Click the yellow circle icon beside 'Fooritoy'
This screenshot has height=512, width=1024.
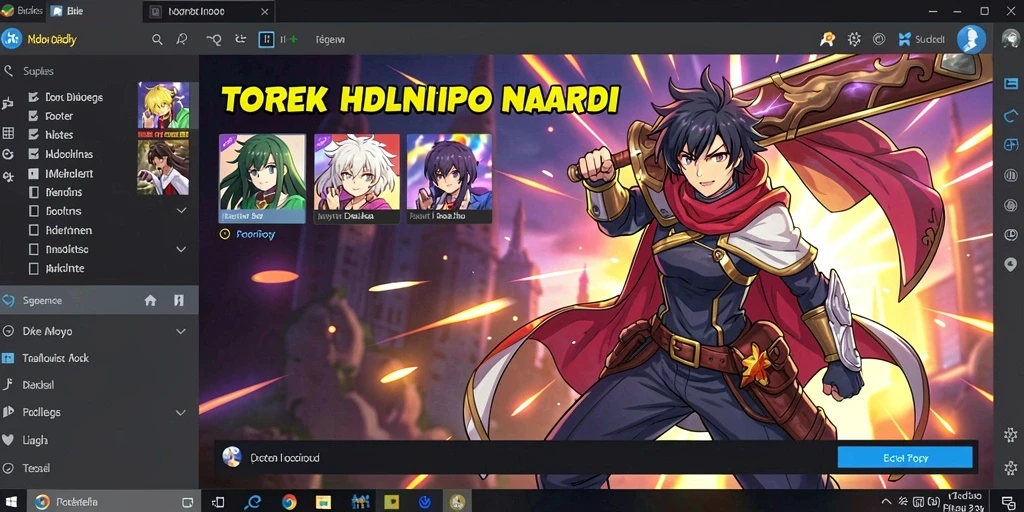(225, 234)
